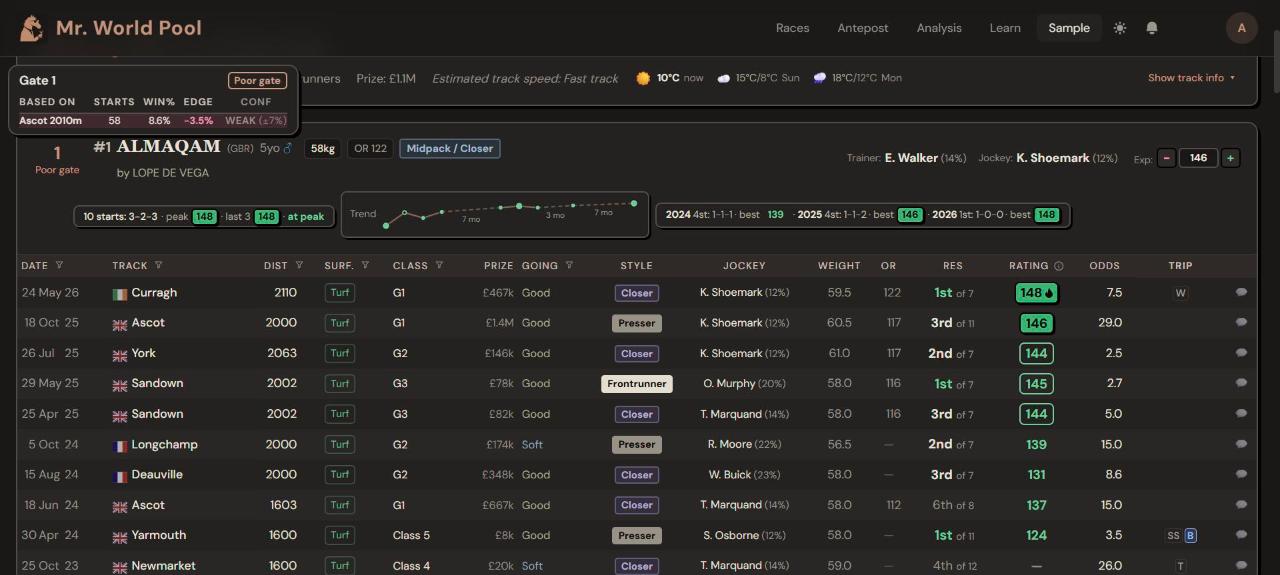Toggle the light/dark theme sun icon
Screen dimensions: 1280x575
1120,28
